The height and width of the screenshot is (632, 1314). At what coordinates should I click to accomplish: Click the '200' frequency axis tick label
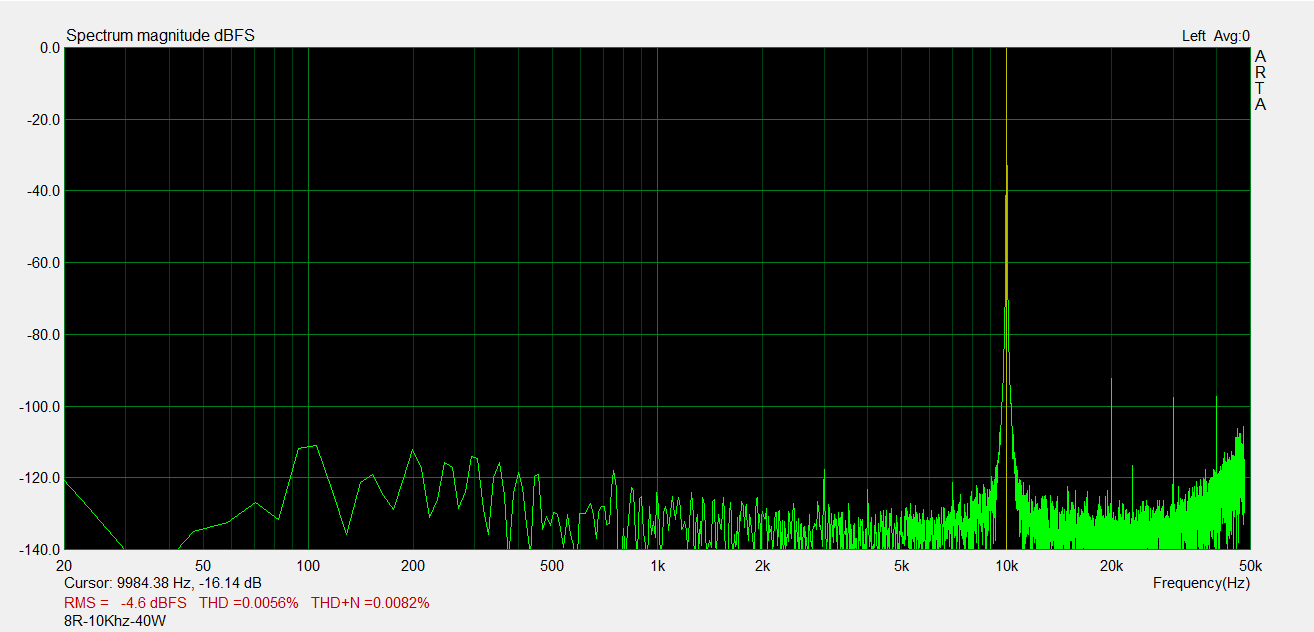tap(413, 566)
